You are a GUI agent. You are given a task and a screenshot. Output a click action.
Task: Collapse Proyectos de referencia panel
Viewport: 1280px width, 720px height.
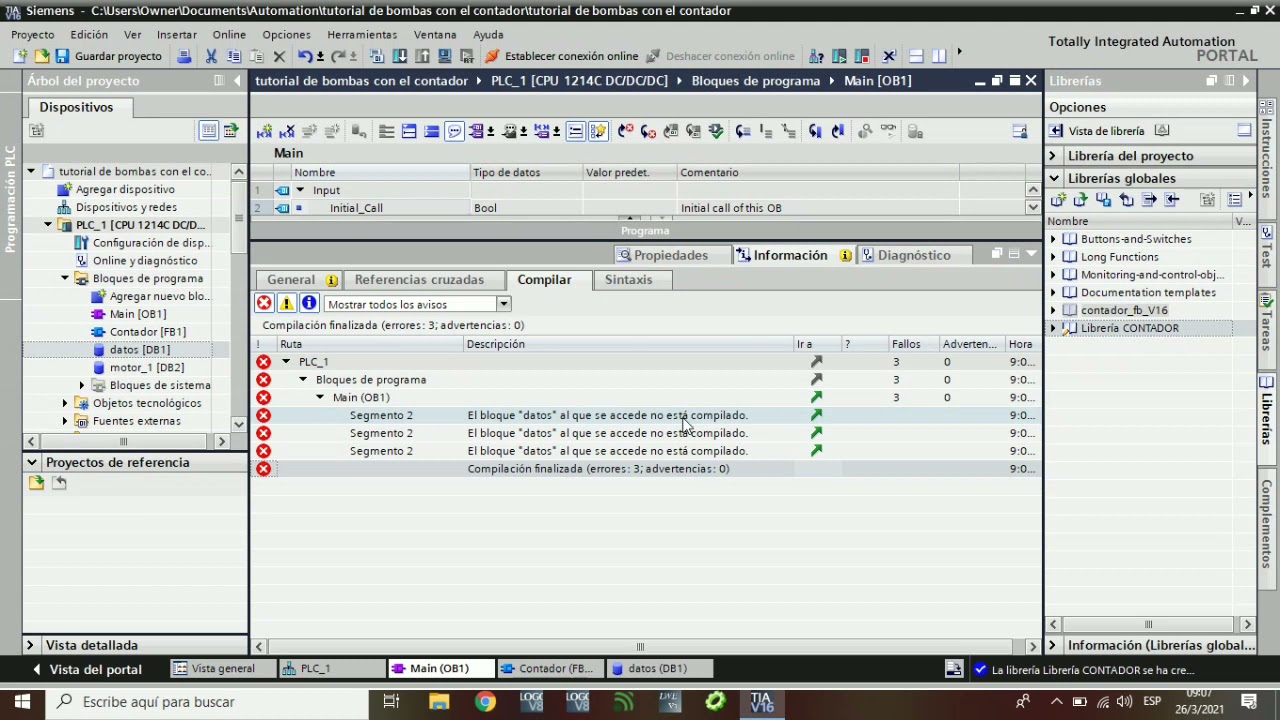point(32,463)
